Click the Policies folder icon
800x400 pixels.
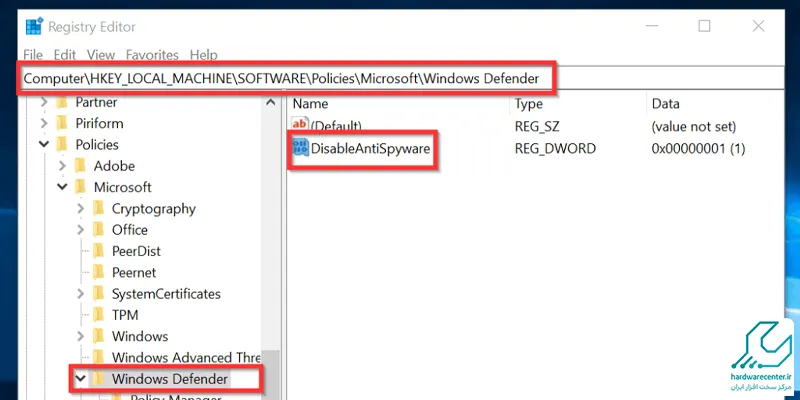(x=62, y=144)
